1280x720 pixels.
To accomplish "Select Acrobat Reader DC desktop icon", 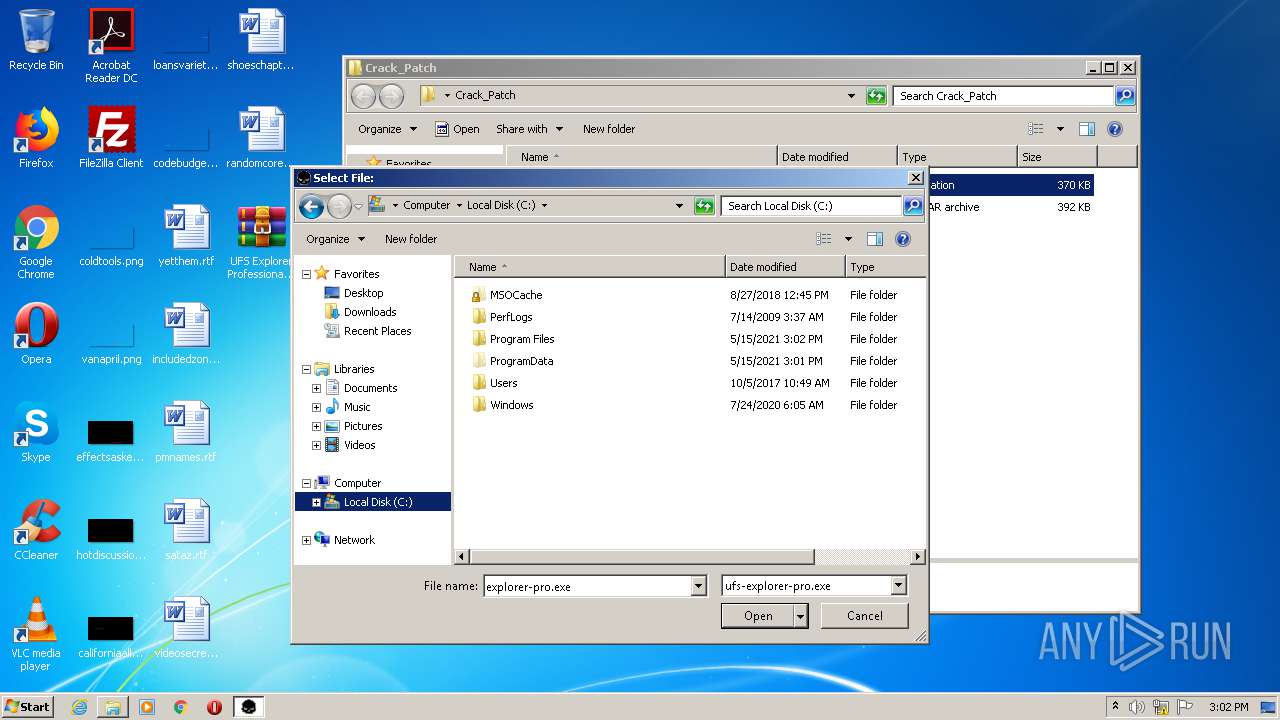I will point(111,46).
